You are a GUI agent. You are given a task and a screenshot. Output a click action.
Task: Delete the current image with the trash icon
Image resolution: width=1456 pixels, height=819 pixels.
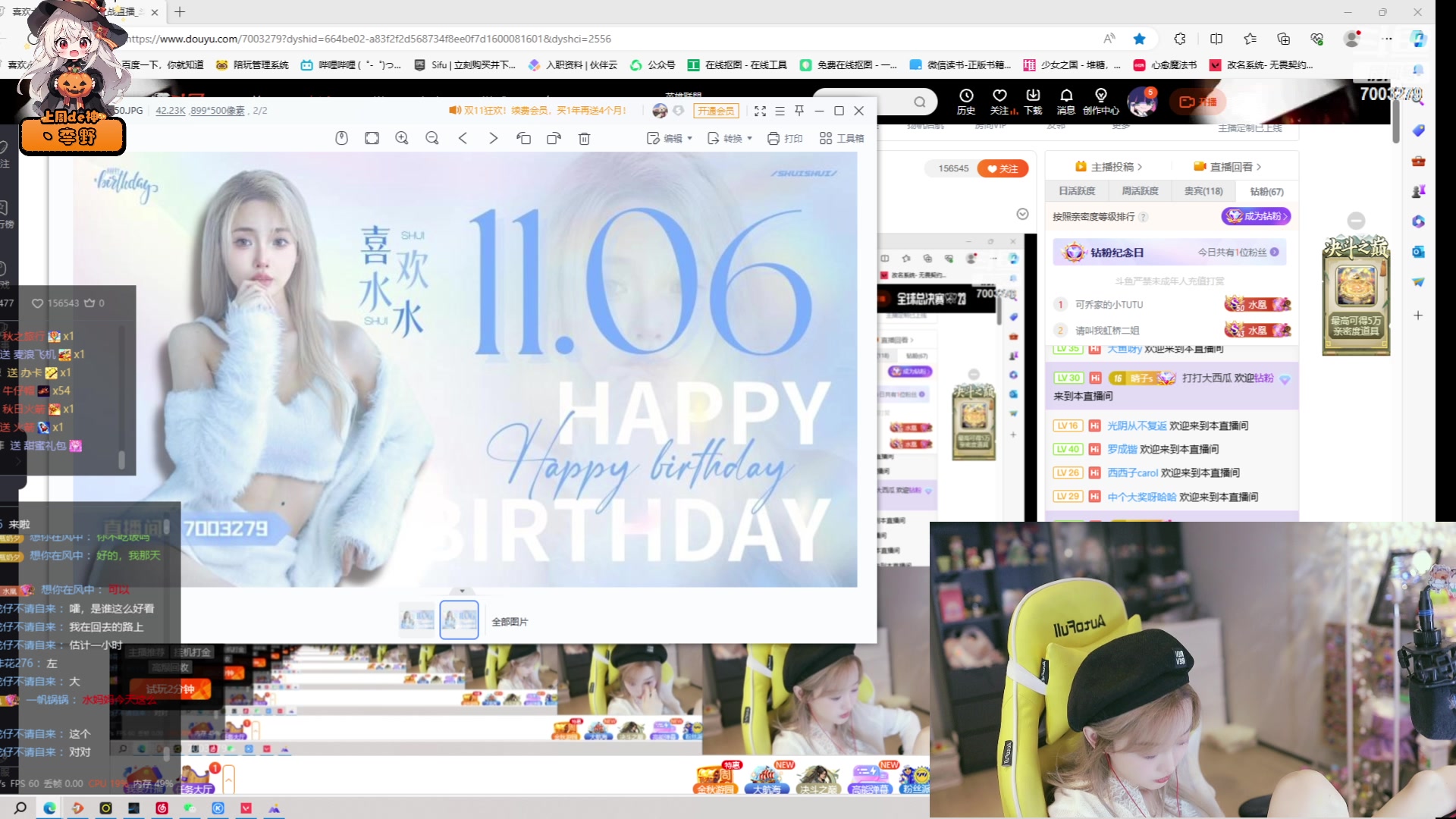584,138
